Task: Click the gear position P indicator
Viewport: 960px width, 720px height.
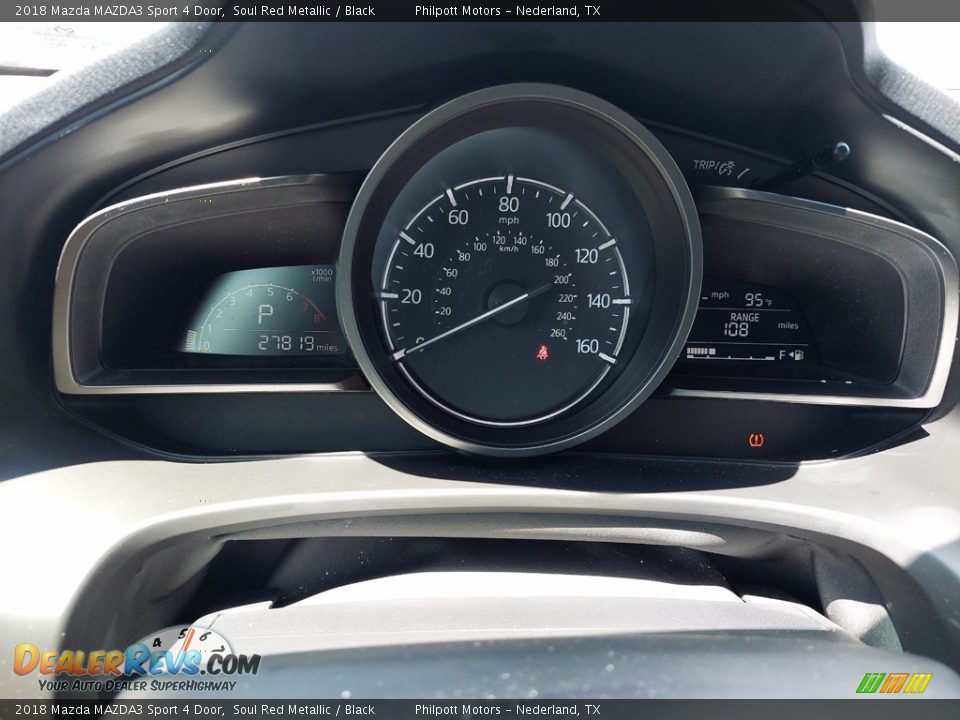Action: [265, 314]
